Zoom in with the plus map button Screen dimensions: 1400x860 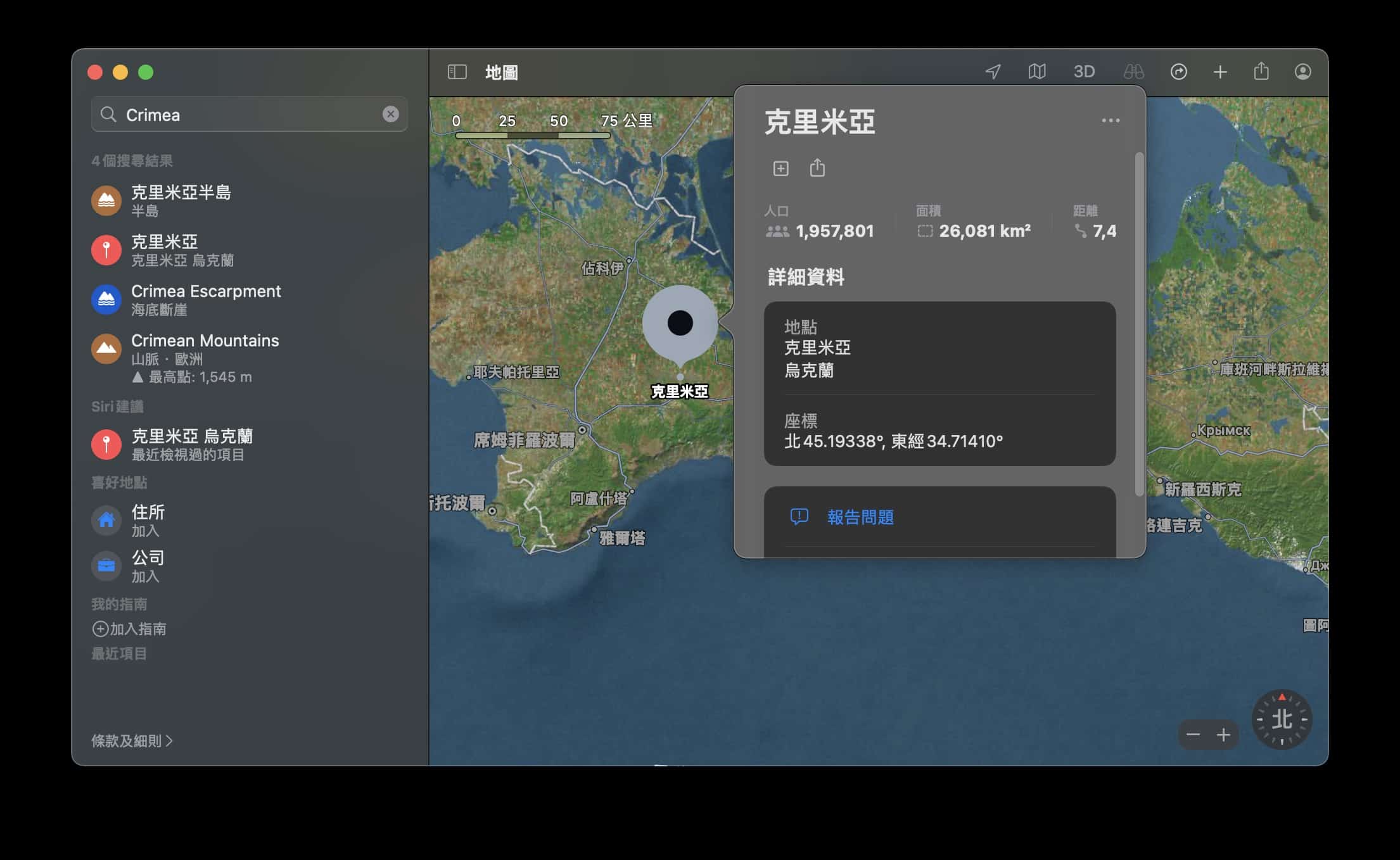[1223, 735]
